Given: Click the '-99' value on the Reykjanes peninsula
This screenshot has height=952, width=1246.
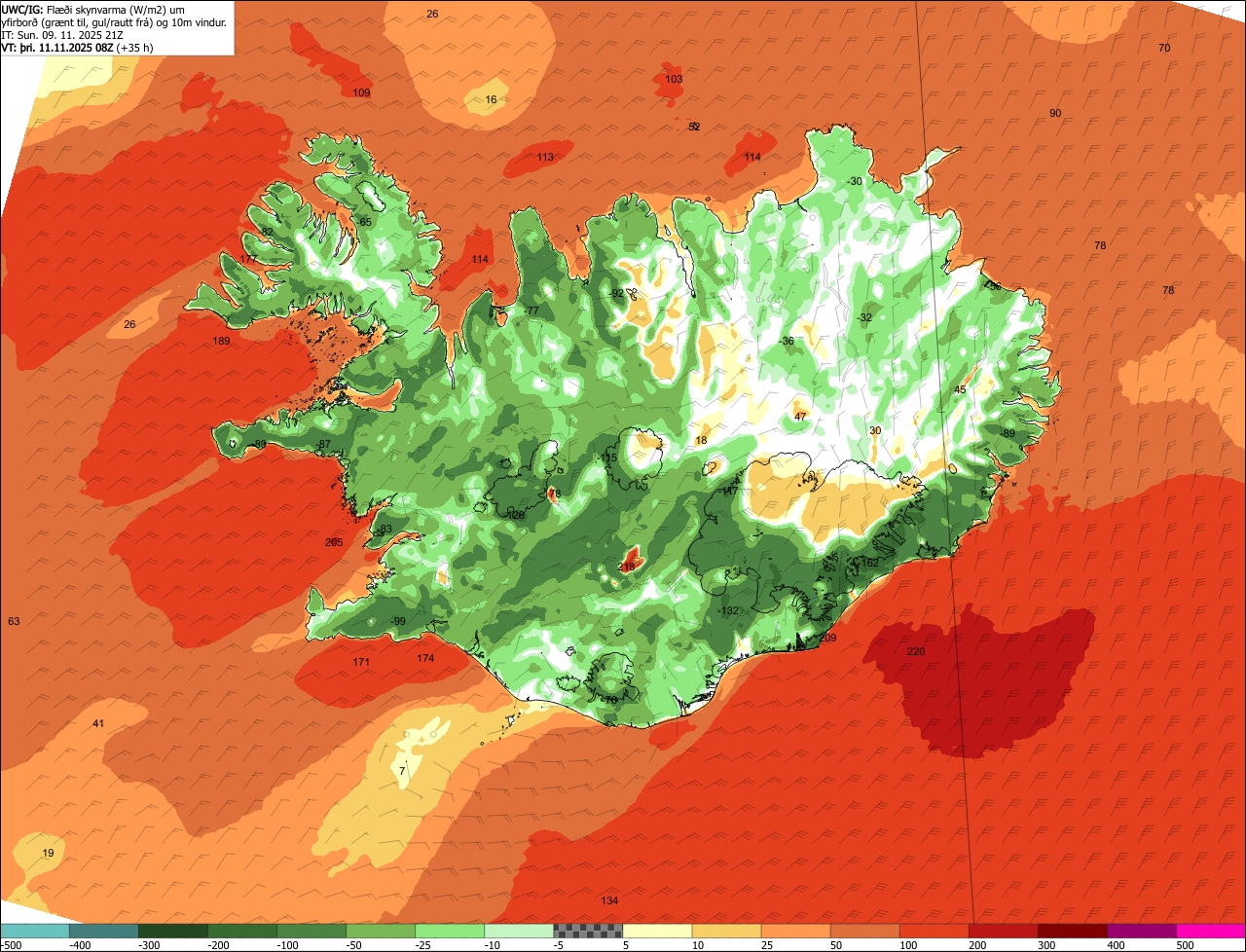Looking at the screenshot, I should 396,622.
